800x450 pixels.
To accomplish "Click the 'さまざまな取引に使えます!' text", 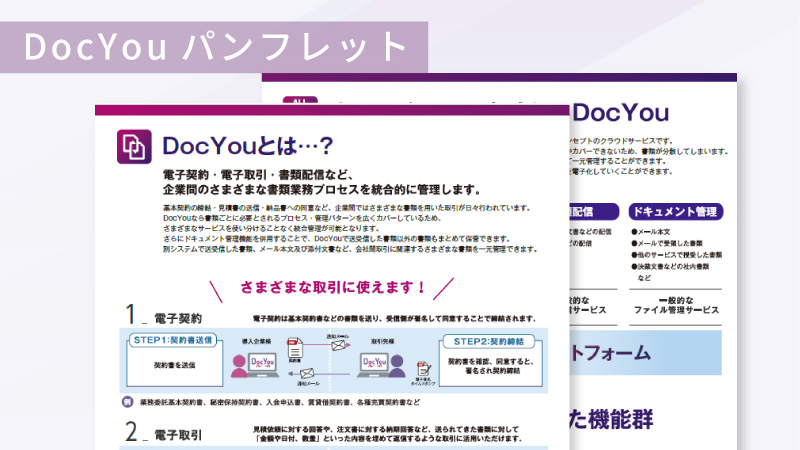I will click(333, 287).
